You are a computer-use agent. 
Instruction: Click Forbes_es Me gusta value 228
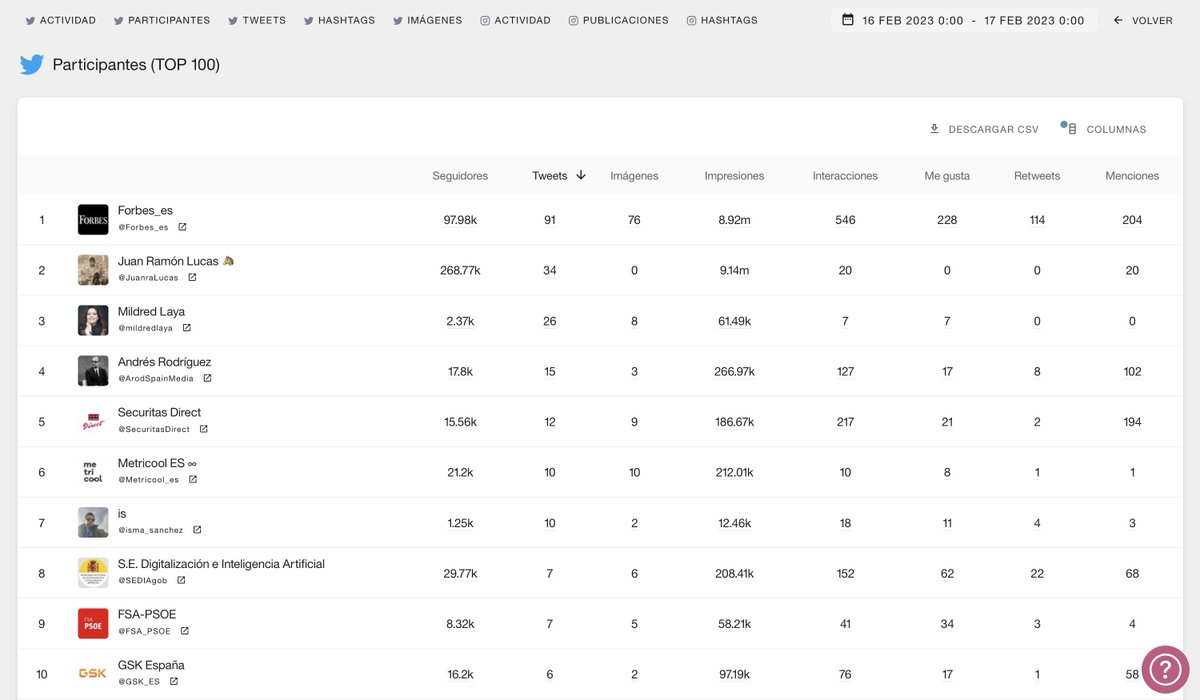click(x=947, y=220)
